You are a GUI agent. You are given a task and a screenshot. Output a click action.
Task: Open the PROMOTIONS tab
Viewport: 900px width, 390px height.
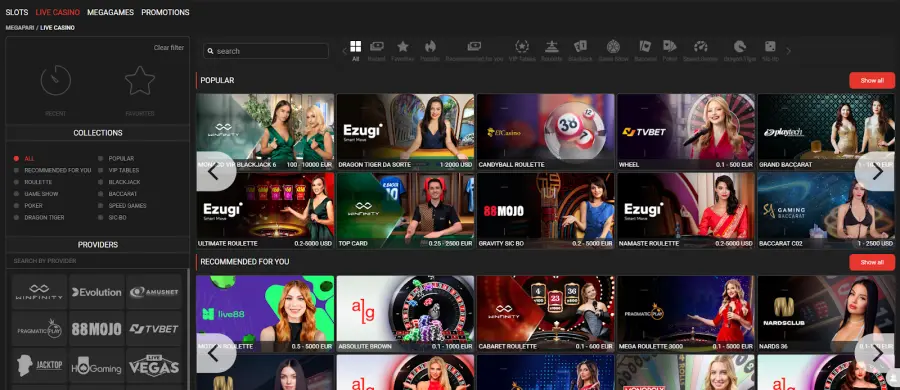pyautogui.click(x=165, y=12)
